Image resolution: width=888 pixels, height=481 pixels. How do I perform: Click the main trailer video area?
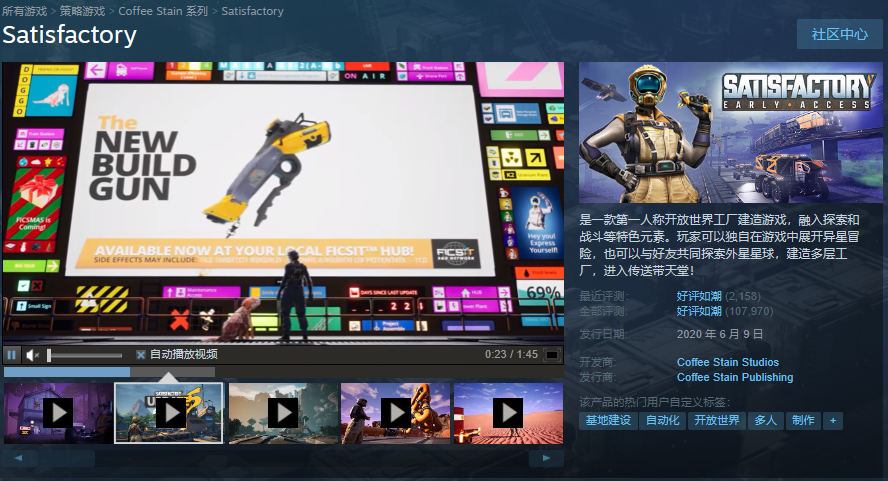283,202
